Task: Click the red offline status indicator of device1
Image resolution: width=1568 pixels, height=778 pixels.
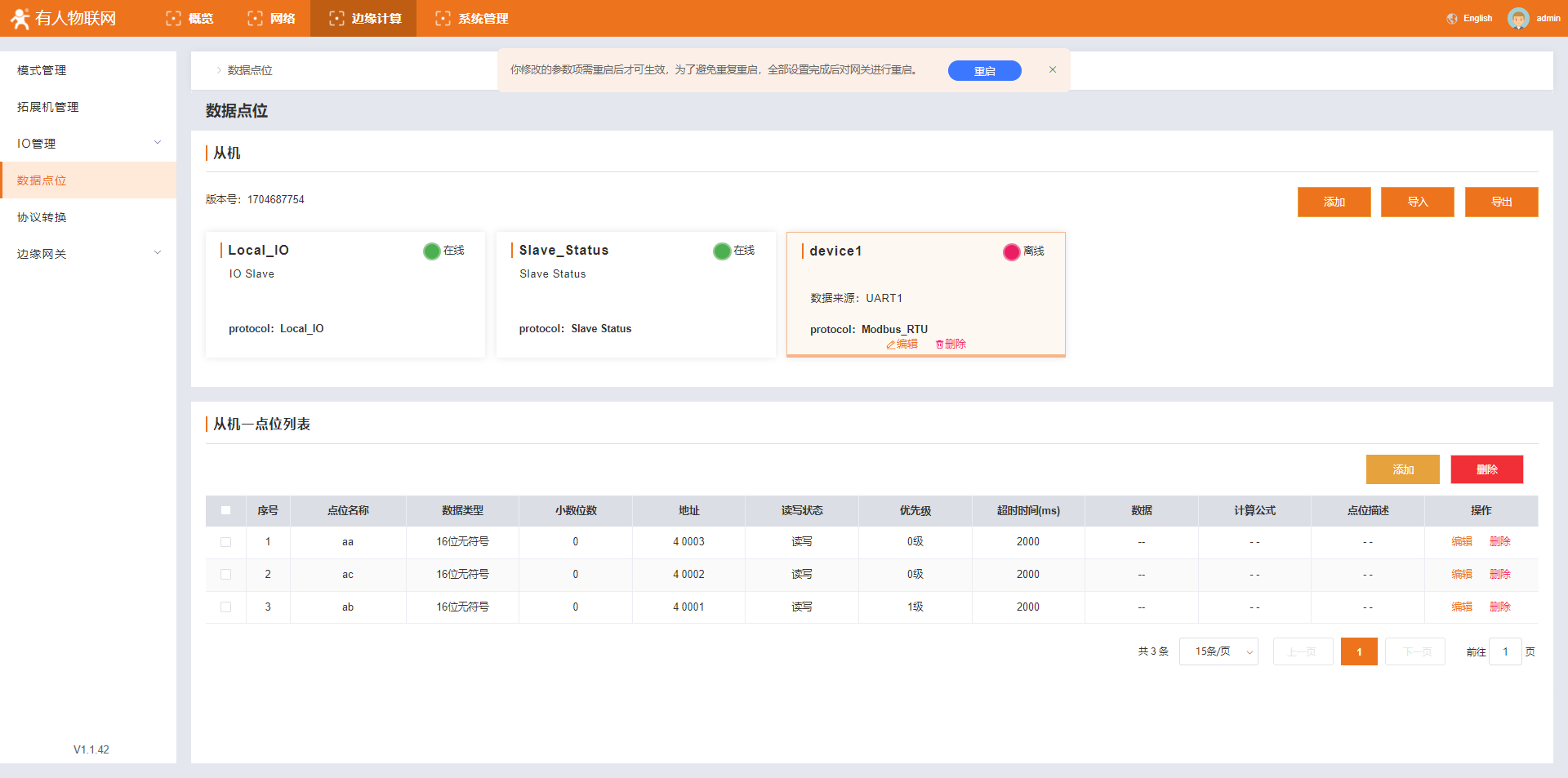Action: coord(1011,251)
